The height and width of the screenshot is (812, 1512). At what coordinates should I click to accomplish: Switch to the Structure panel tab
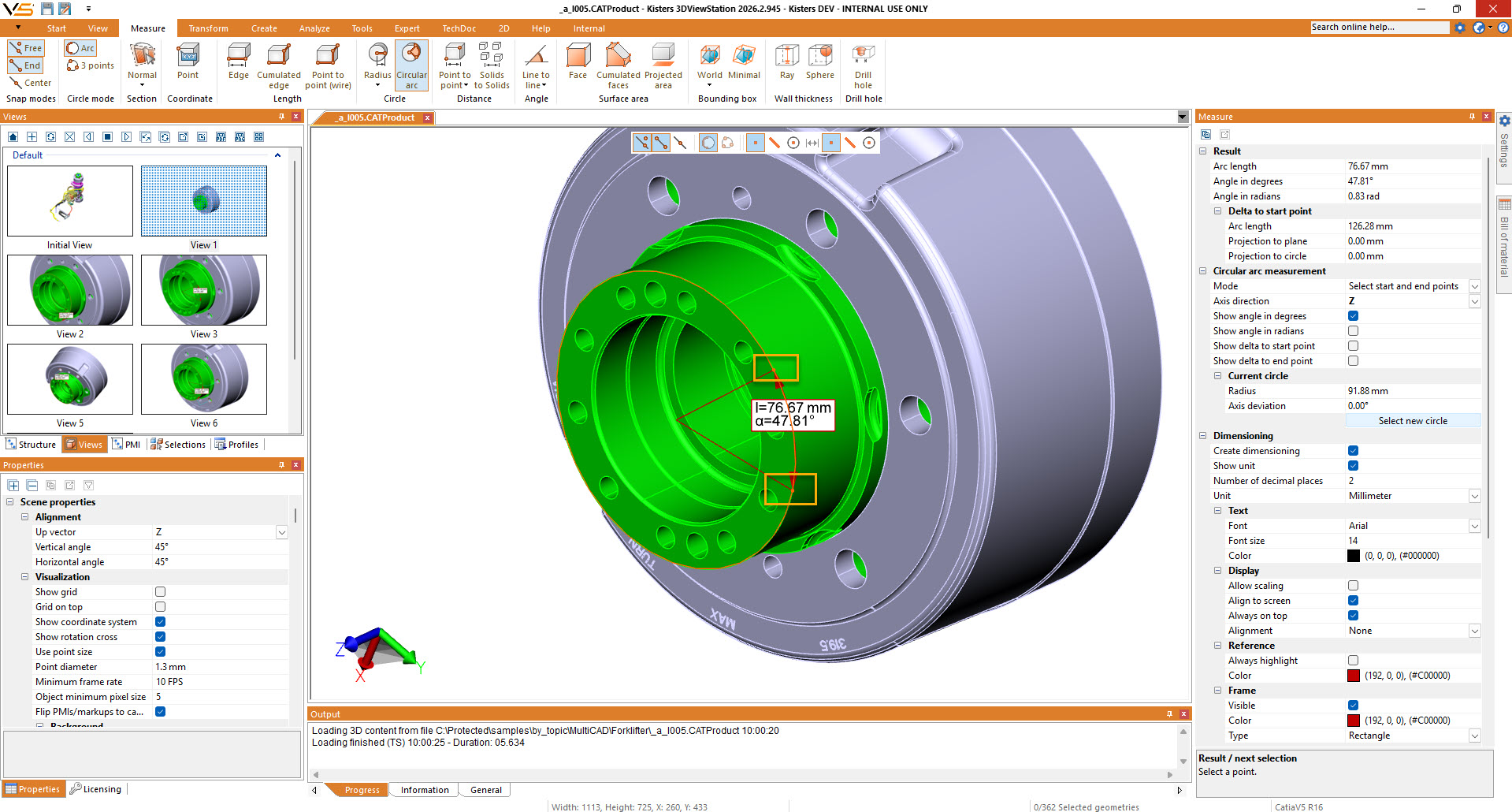[31, 445]
